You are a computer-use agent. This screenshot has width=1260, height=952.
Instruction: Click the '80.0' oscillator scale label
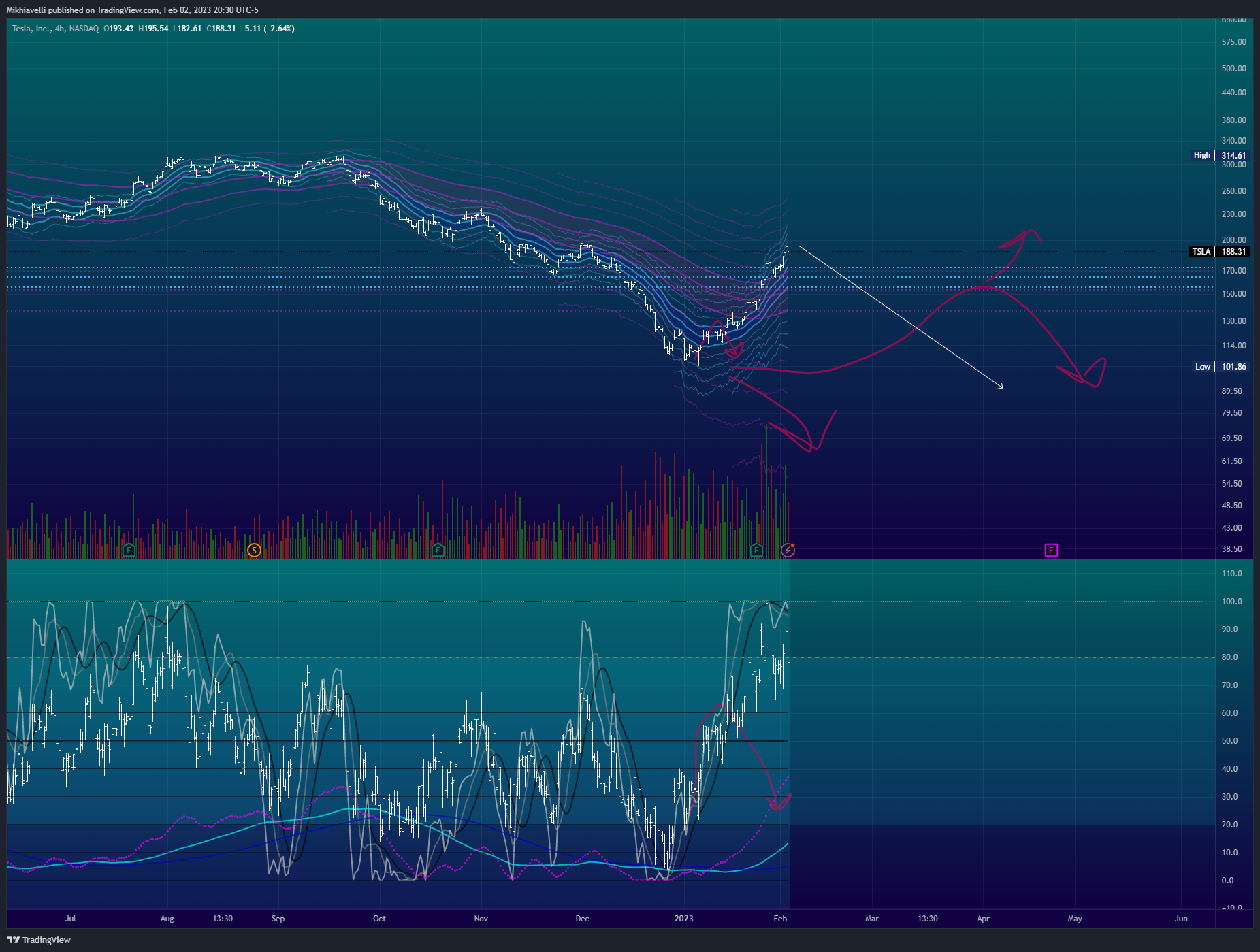pyautogui.click(x=1229, y=657)
